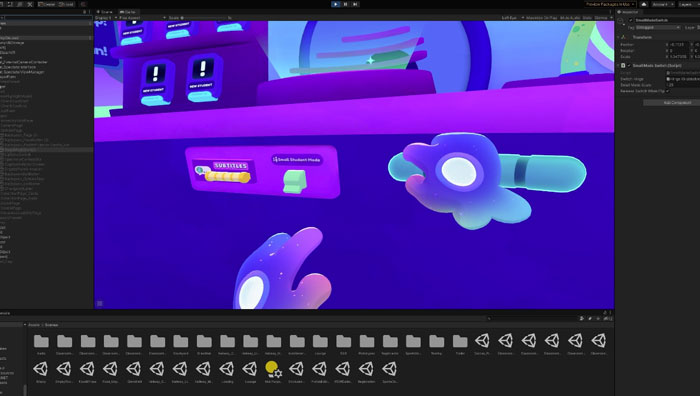Viewport: 700px width, 396px height.
Task: Click the Pause button in the top toolbar
Action: click(346, 4)
